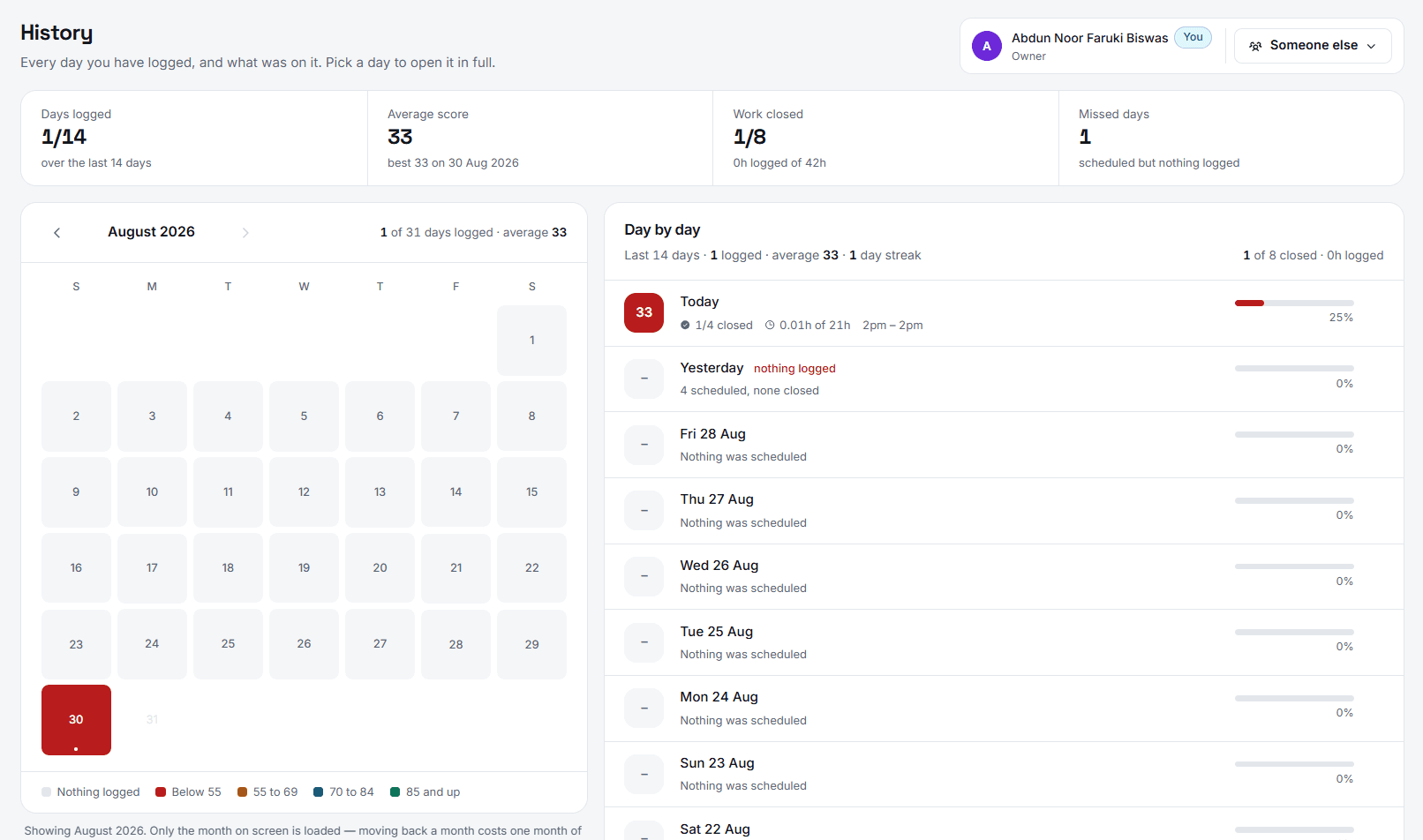Click the '55 to 69' orange legend swatch
Image resolution: width=1423 pixels, height=840 pixels.
click(242, 792)
